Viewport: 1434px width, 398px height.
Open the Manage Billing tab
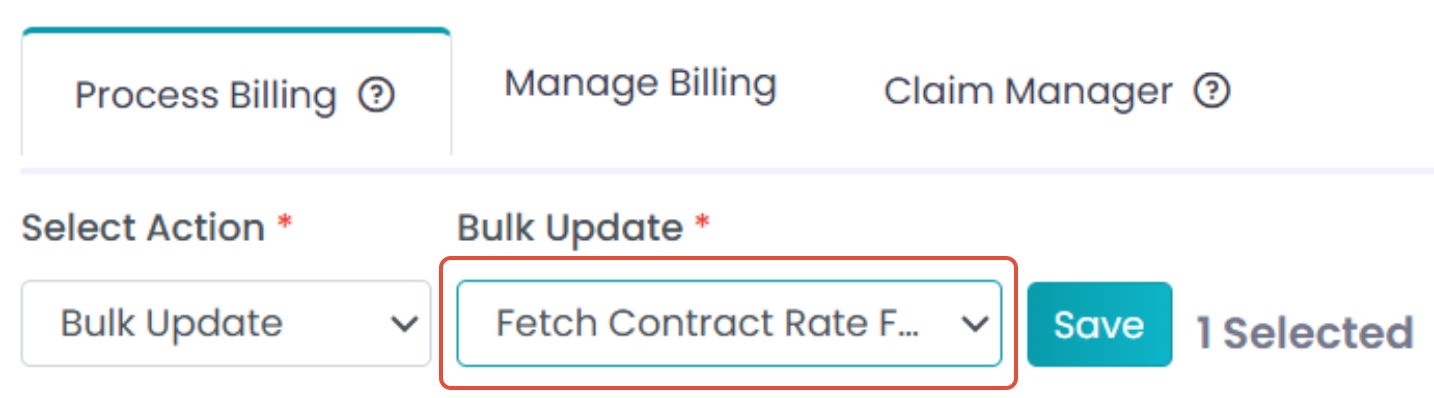[640, 84]
